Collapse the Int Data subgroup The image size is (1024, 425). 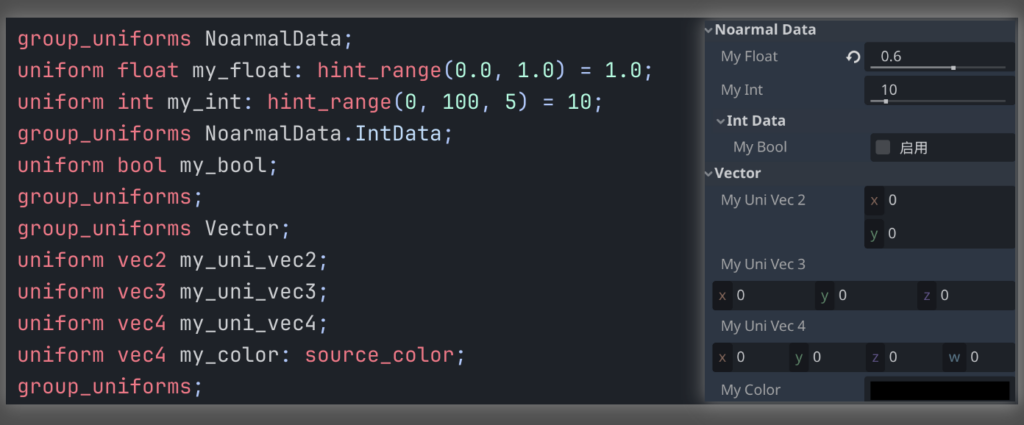[721, 121]
